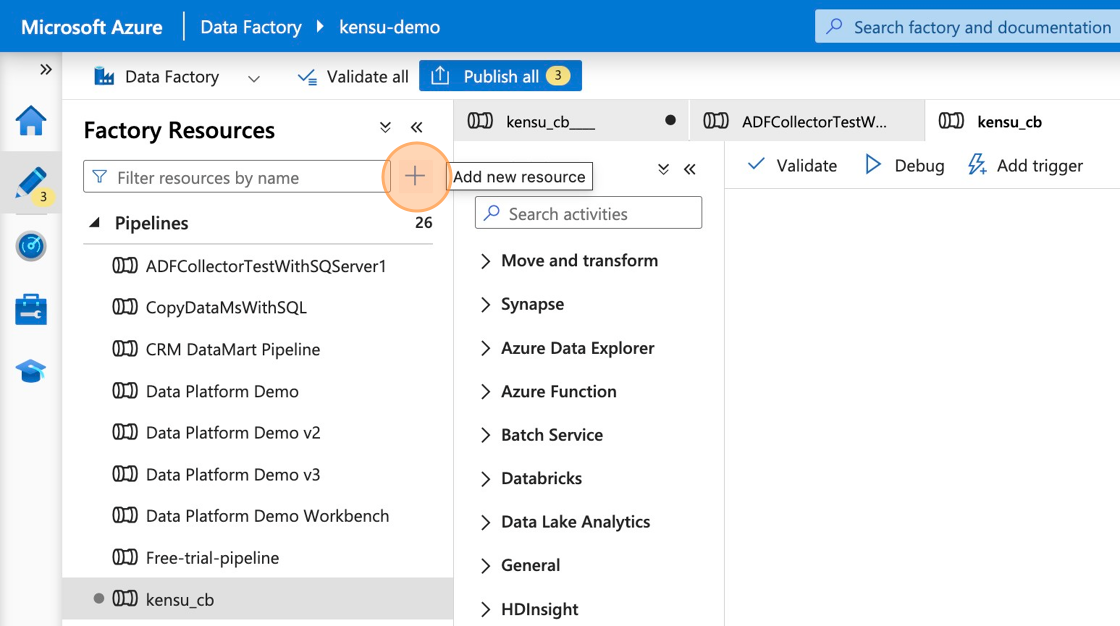
Task: Collapse the Activities pane with double left arrow
Action: 689,169
